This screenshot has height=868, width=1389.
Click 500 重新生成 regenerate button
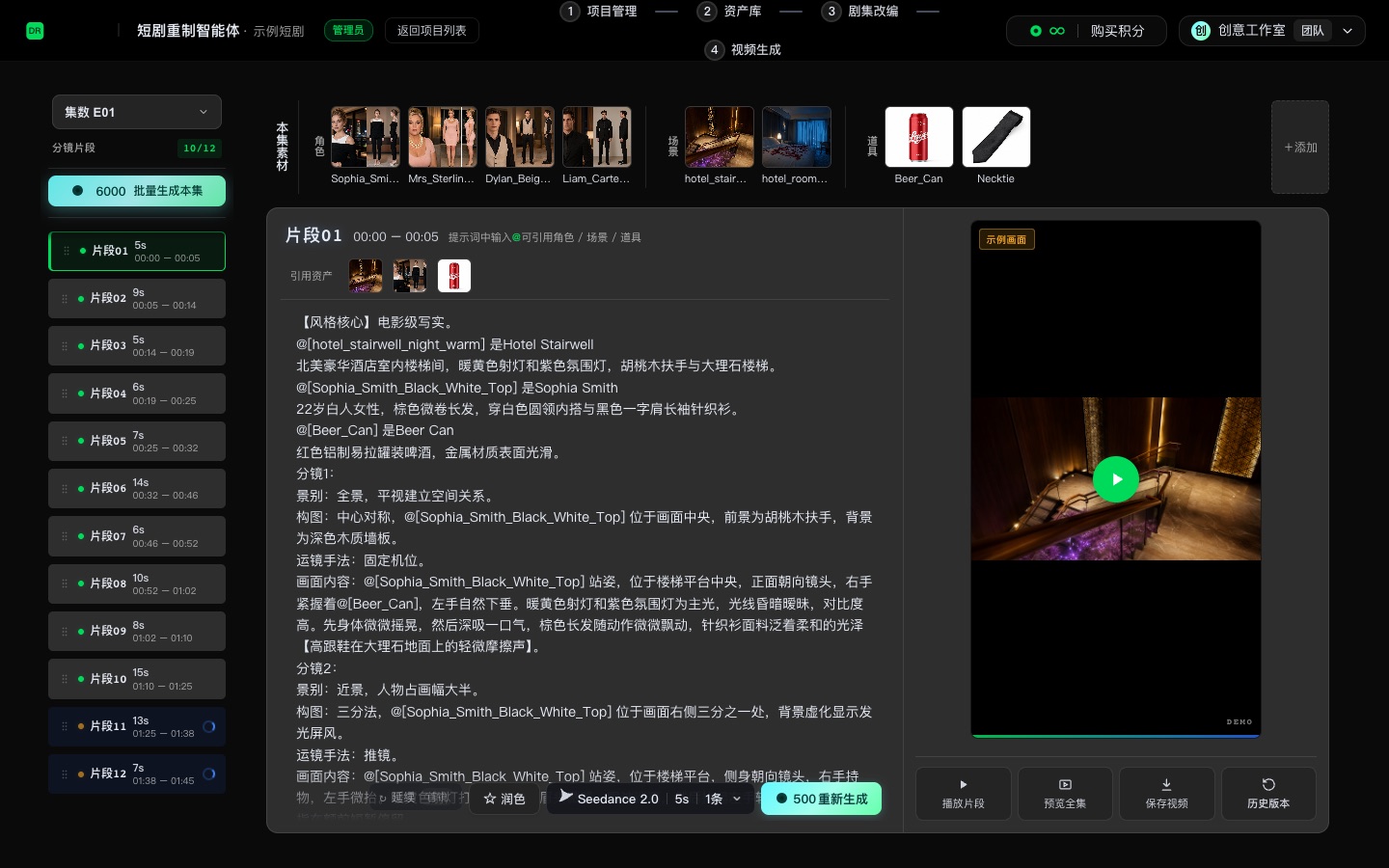822,799
